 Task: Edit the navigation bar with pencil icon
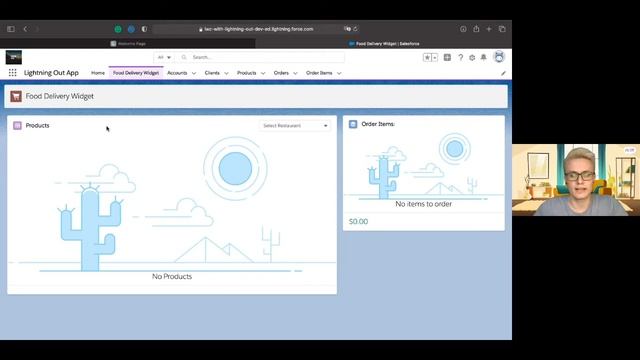click(x=503, y=73)
